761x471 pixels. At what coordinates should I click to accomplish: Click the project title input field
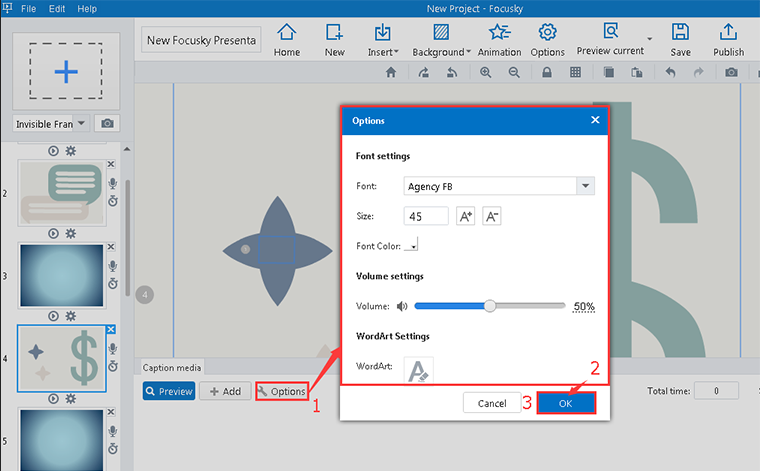(201, 40)
